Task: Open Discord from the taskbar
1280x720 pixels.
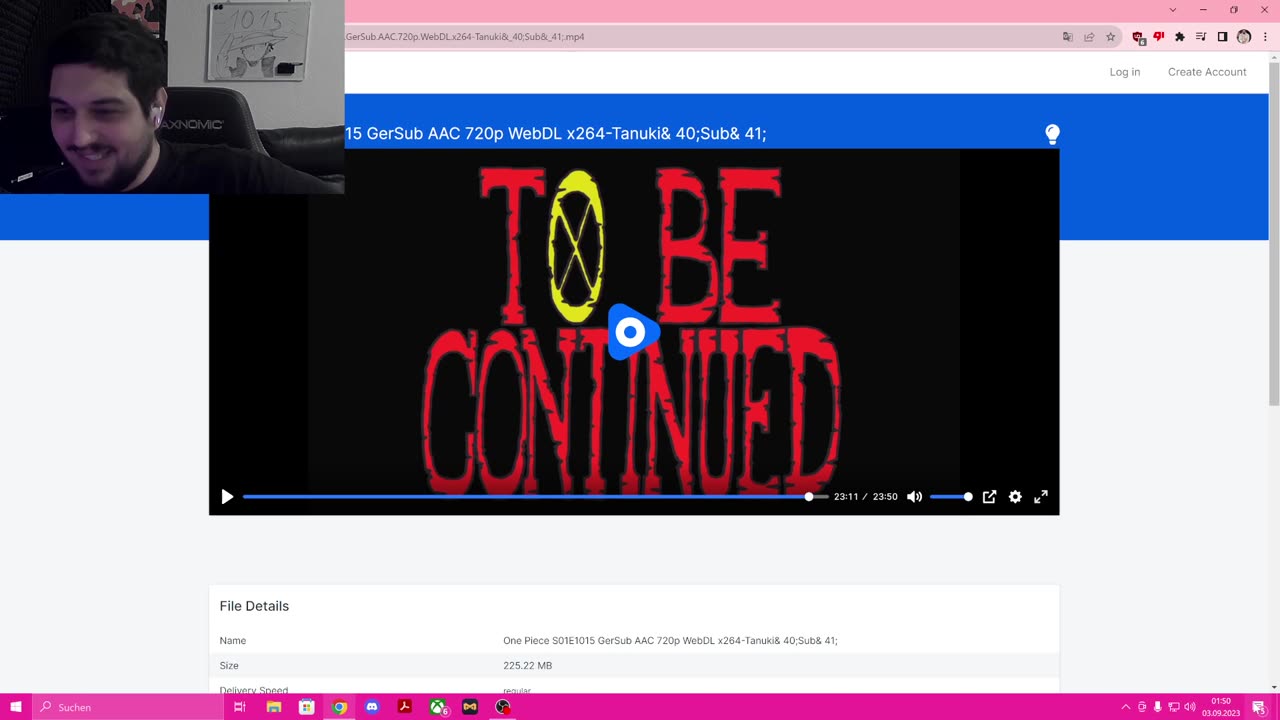Action: pos(372,707)
